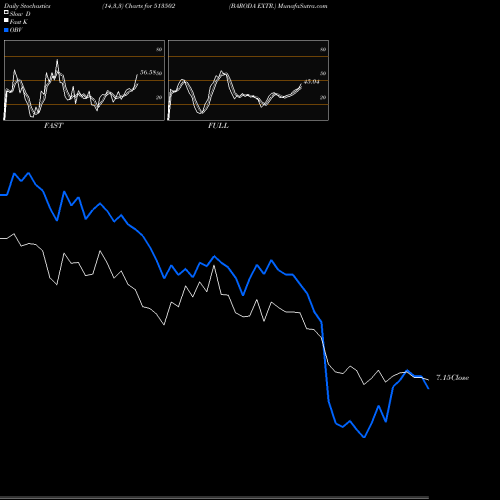Click the 80 axis label in FAST chart
500x500 pixels.
(x=159, y=50)
